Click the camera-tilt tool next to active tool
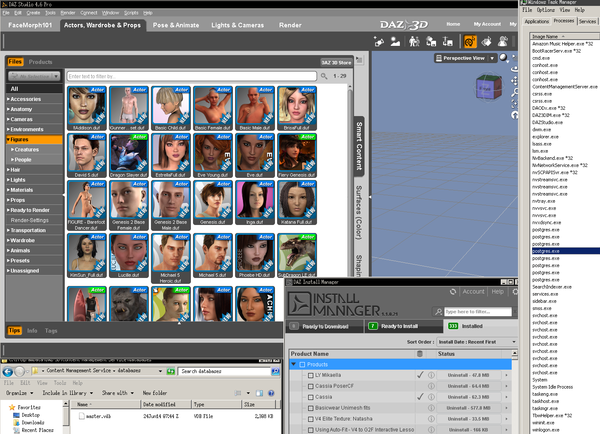 point(486,41)
